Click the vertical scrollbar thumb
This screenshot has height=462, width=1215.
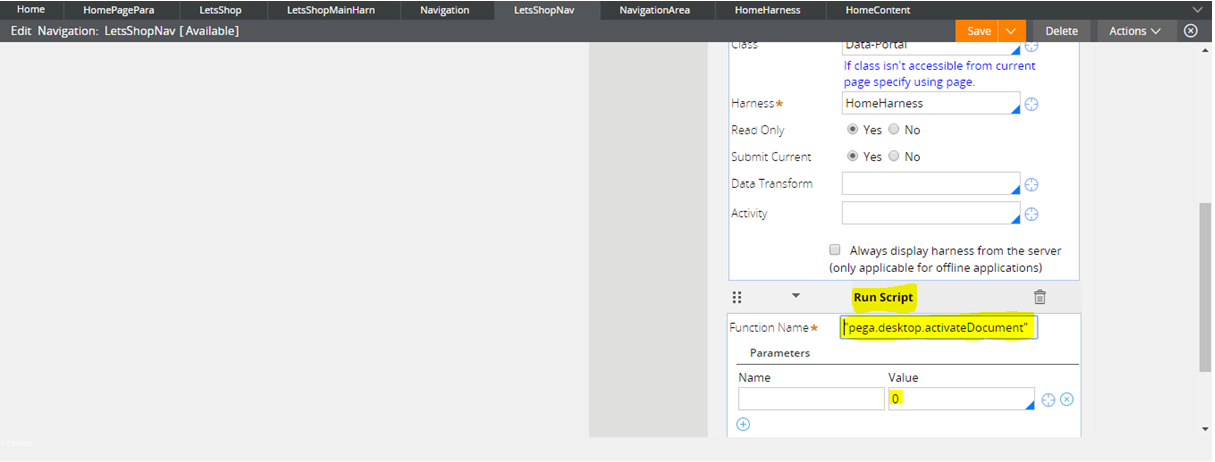point(1204,290)
